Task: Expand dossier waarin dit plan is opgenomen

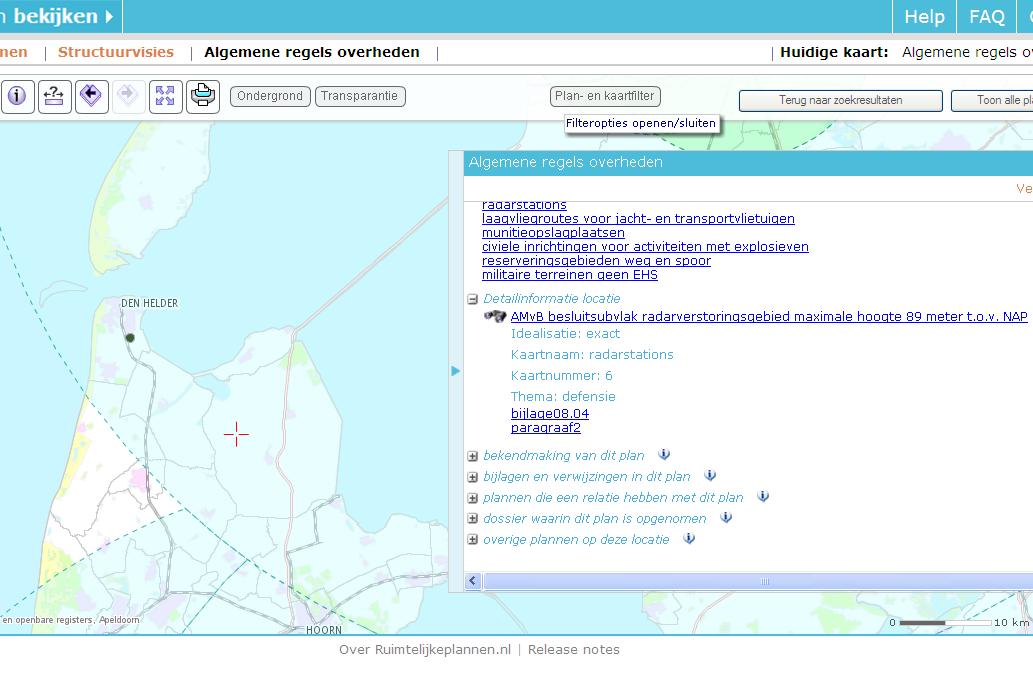Action: coord(472,518)
